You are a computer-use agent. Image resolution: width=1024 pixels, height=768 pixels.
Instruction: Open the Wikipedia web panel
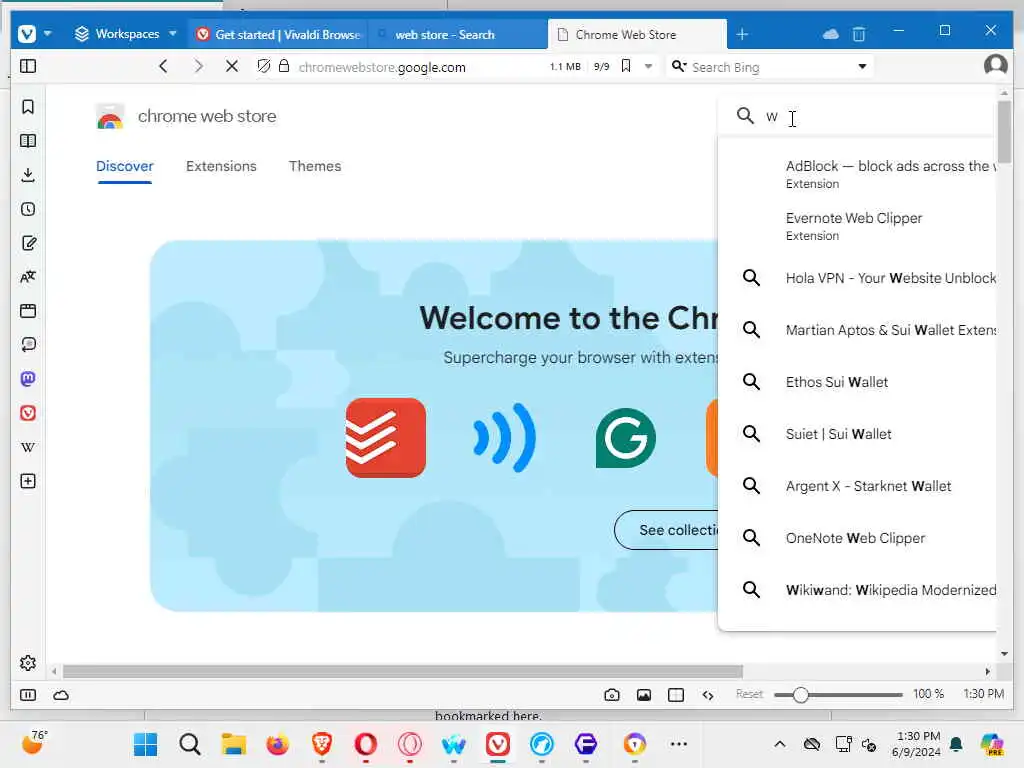[x=28, y=447]
